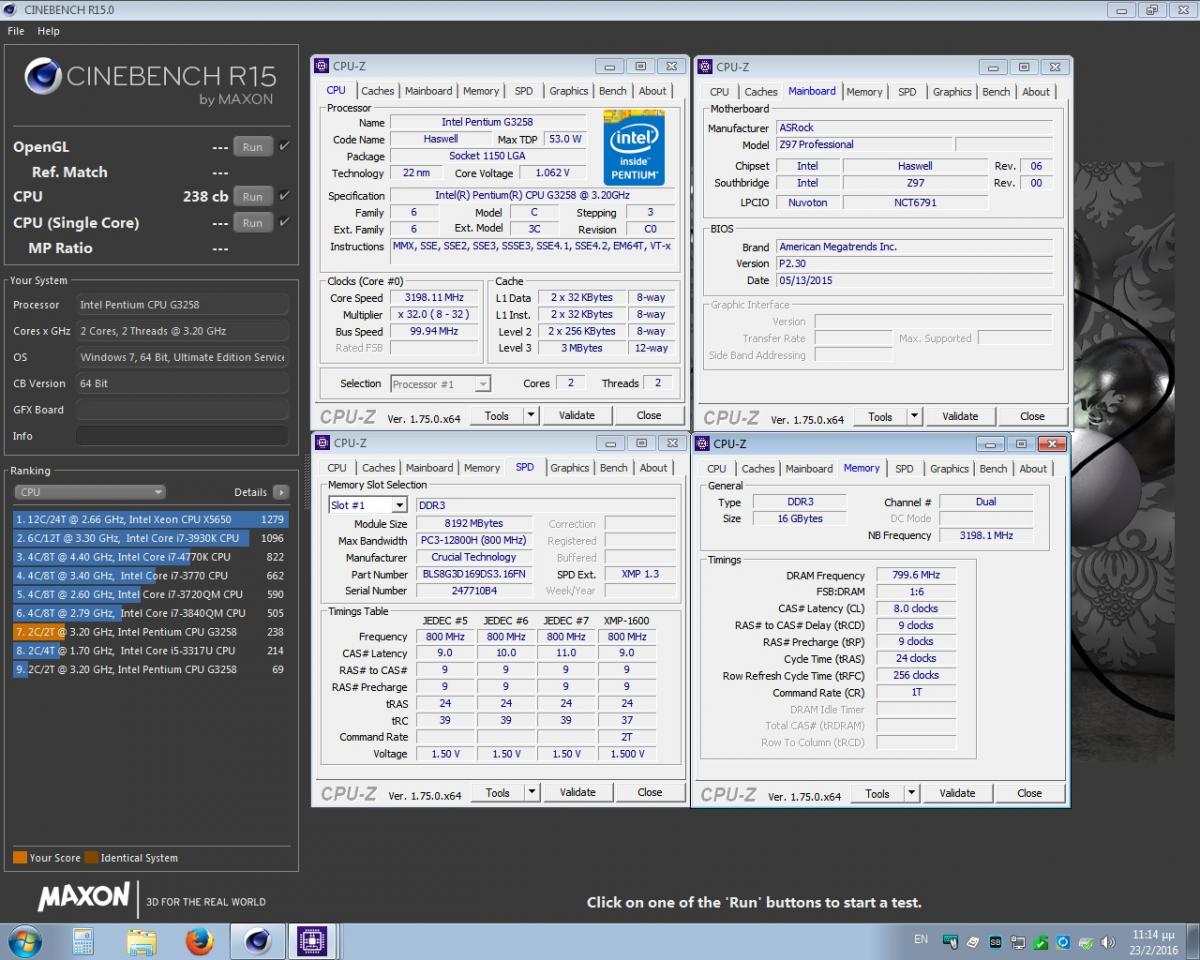Select ranking row Intel Core i7-3840QM CPU
Image resolution: width=1200 pixels, height=960 pixels.
pyautogui.click(x=151, y=613)
